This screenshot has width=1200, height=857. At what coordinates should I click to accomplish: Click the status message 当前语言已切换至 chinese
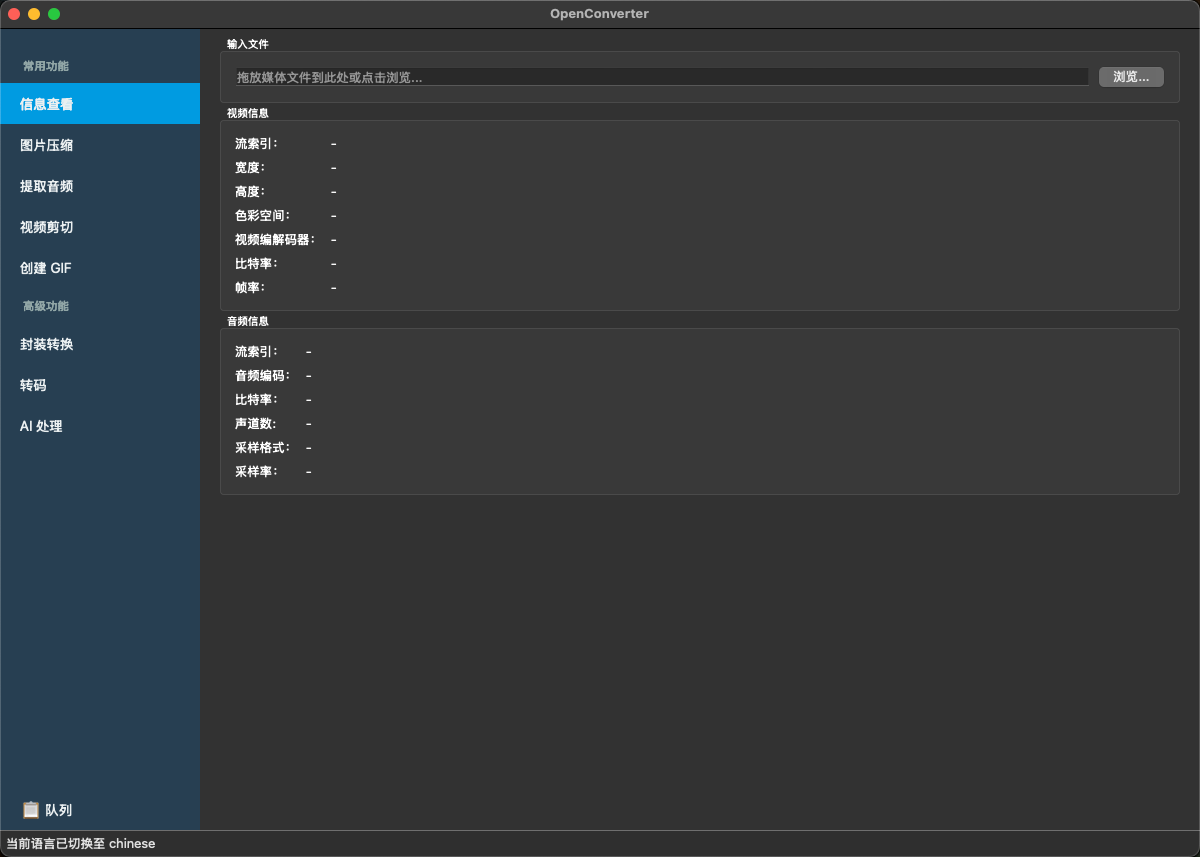(81, 844)
